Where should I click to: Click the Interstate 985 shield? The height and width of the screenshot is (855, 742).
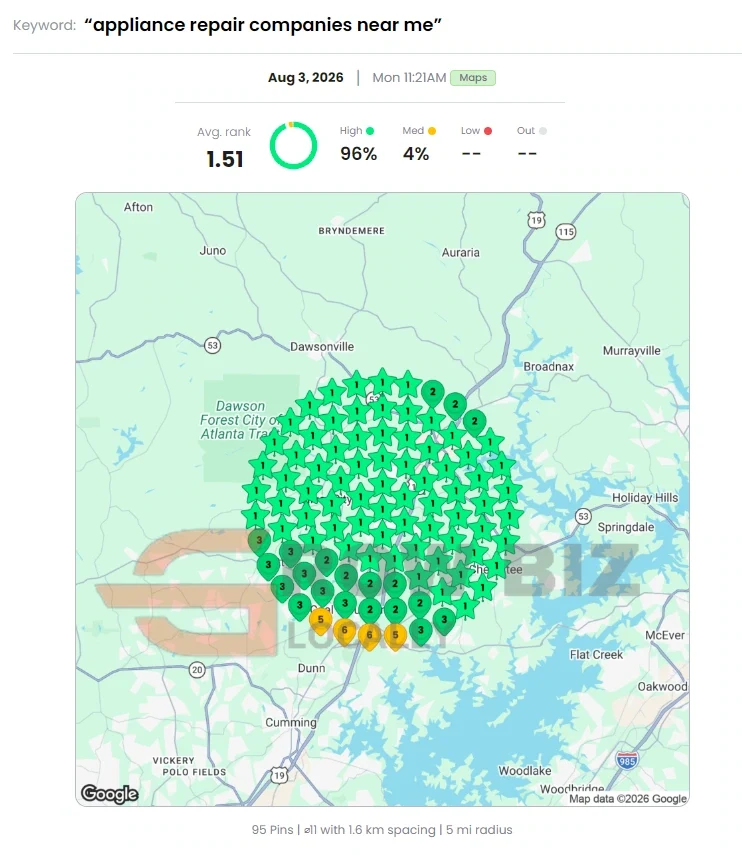coord(627,760)
